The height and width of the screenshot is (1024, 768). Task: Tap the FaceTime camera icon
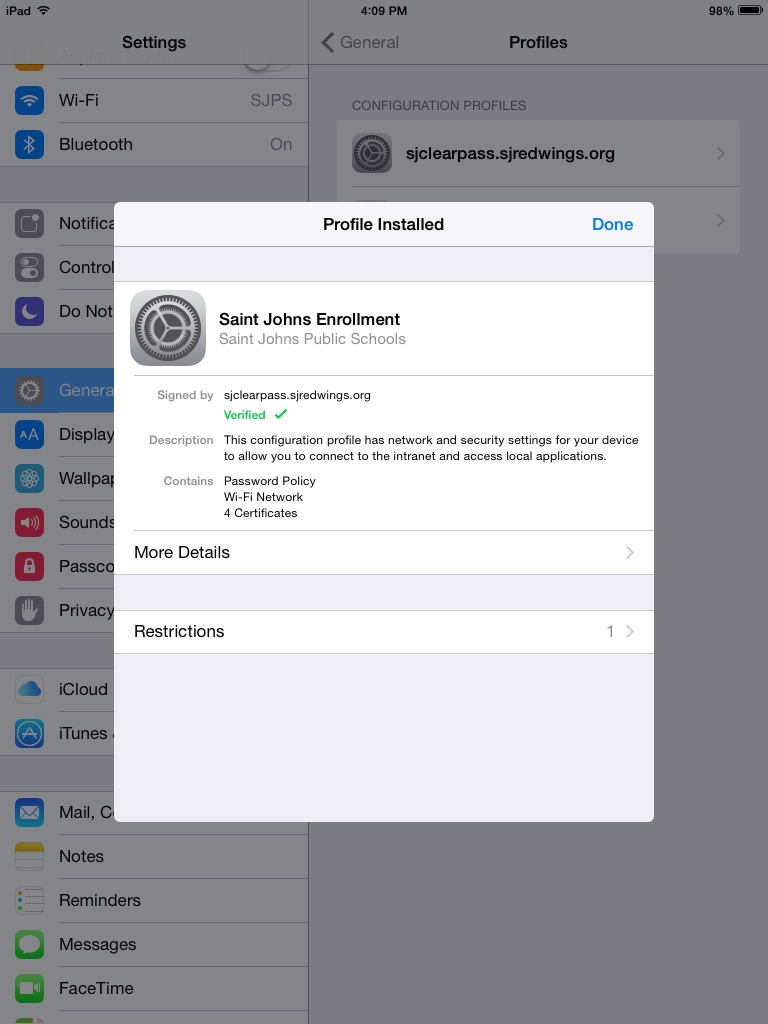point(29,988)
